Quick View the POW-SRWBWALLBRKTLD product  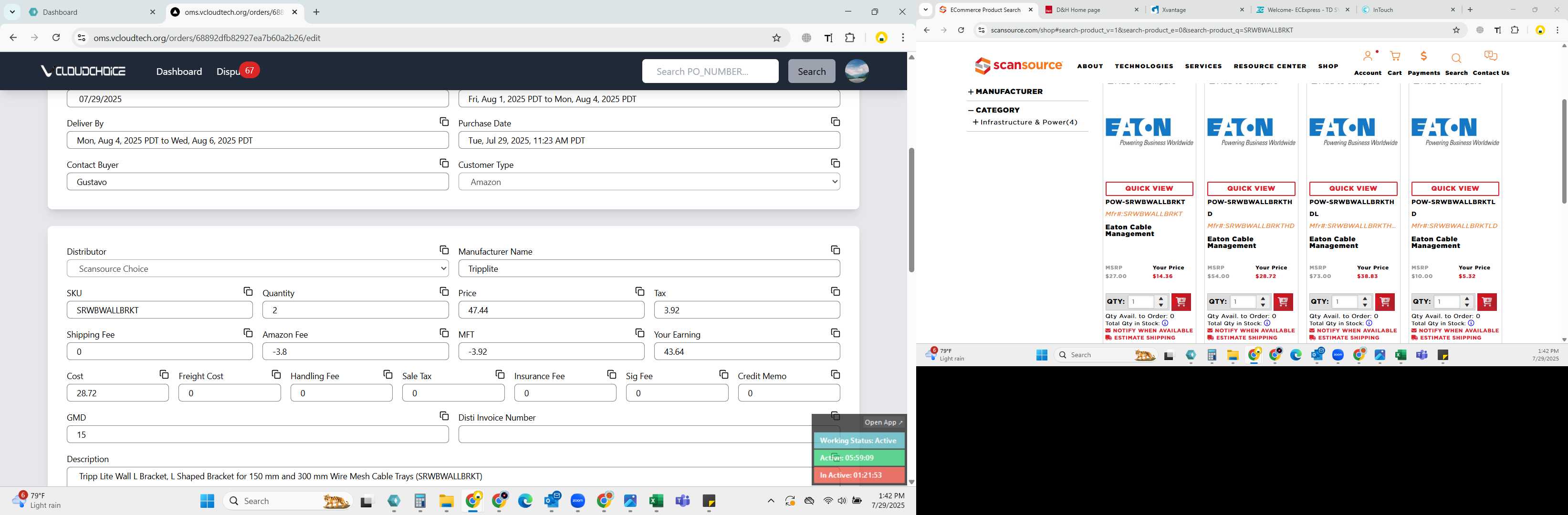pyautogui.click(x=1455, y=188)
